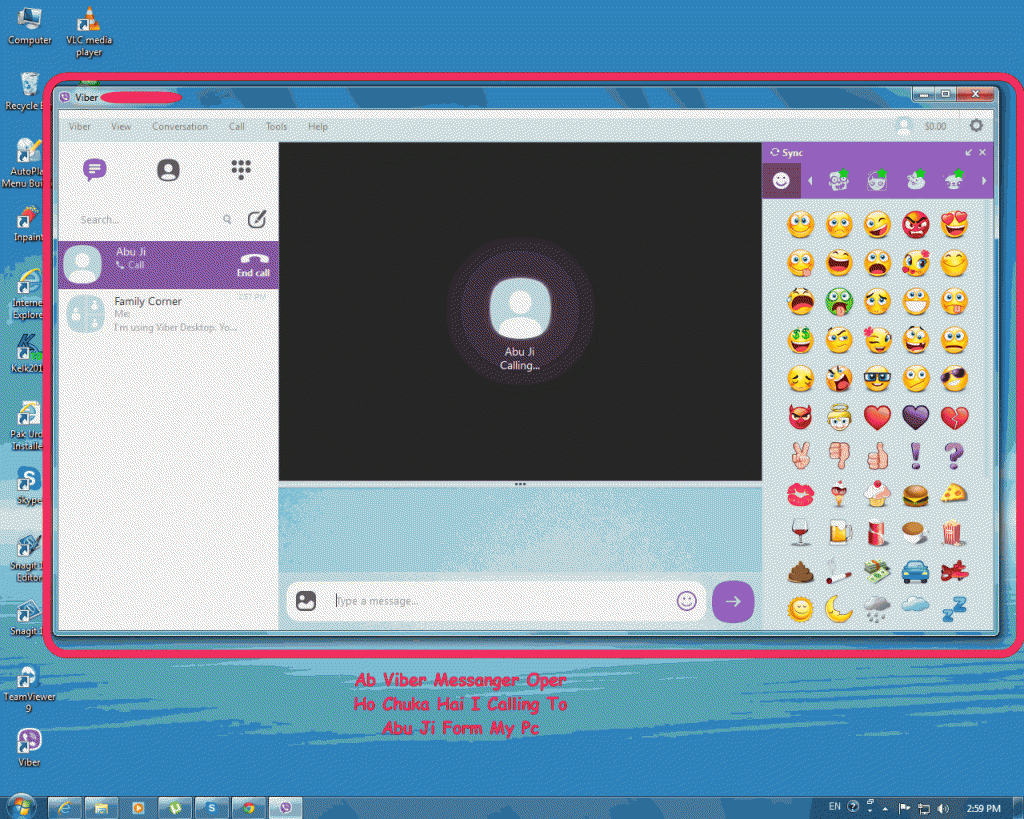The width and height of the screenshot is (1024, 819).
Task: Collapse the sticker panel with the arrow icon
Action: pos(968,152)
